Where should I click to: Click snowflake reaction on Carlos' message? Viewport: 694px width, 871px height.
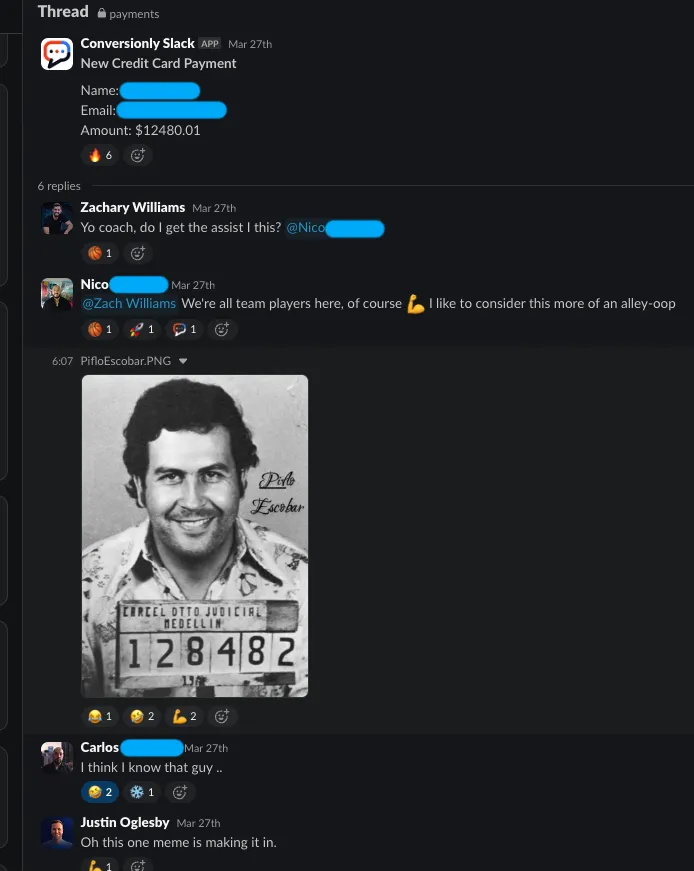(143, 792)
